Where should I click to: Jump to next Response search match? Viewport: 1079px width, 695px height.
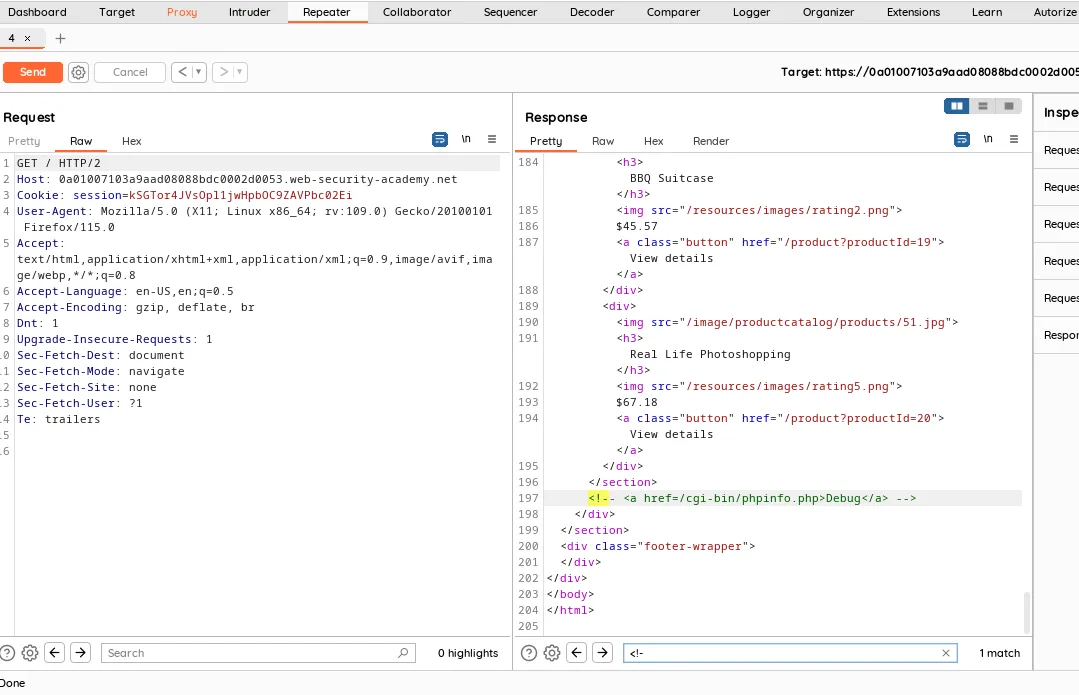(603, 652)
